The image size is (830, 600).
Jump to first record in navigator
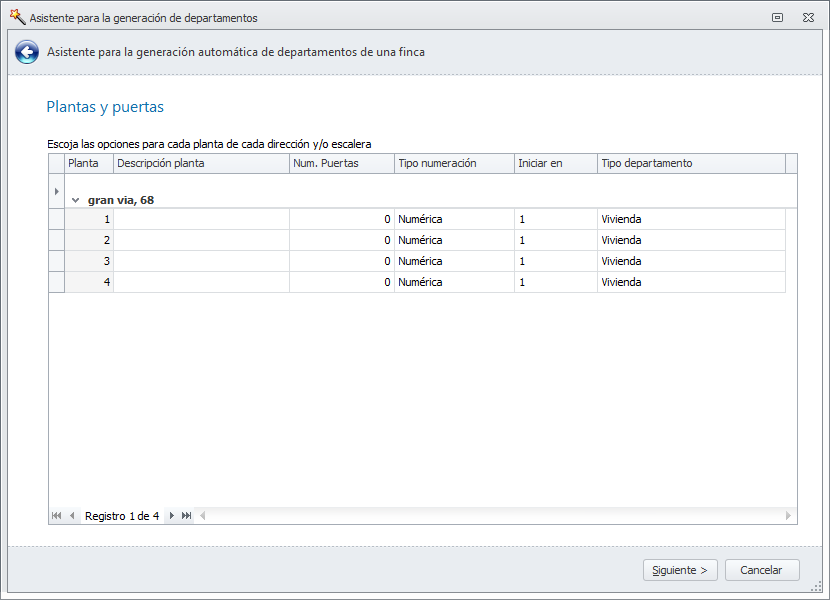57,515
